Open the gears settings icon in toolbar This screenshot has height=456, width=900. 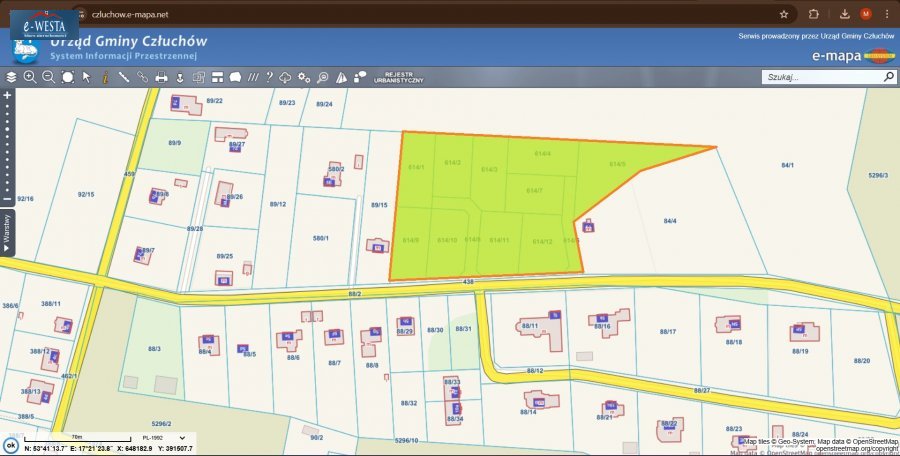(303, 77)
